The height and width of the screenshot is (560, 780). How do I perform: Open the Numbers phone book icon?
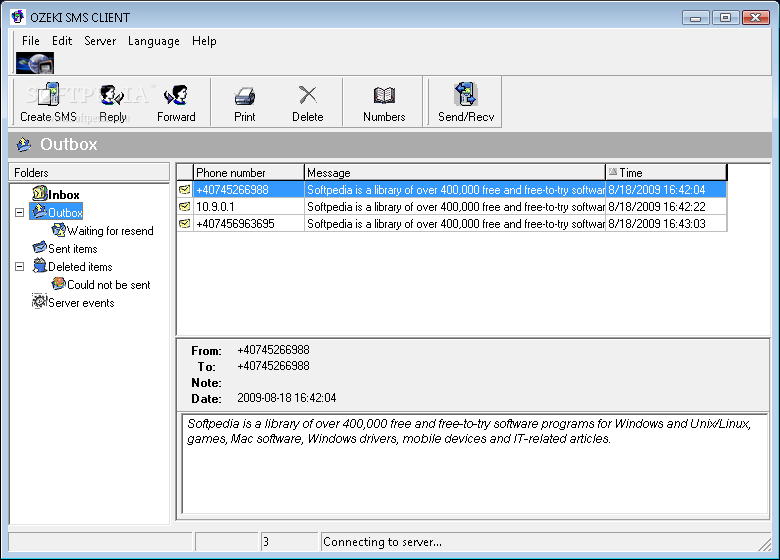tap(384, 94)
